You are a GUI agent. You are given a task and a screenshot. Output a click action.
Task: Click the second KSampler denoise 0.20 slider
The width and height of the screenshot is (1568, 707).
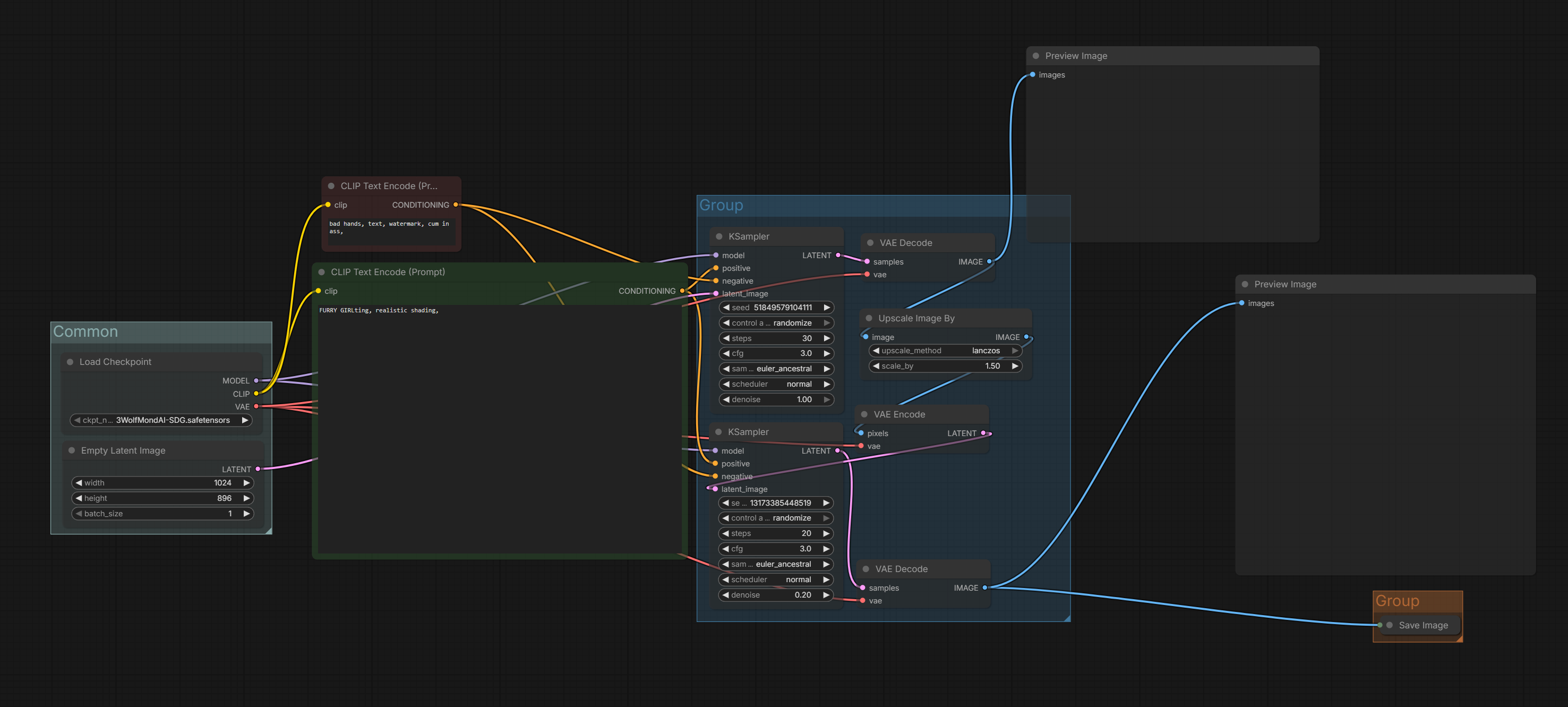775,595
